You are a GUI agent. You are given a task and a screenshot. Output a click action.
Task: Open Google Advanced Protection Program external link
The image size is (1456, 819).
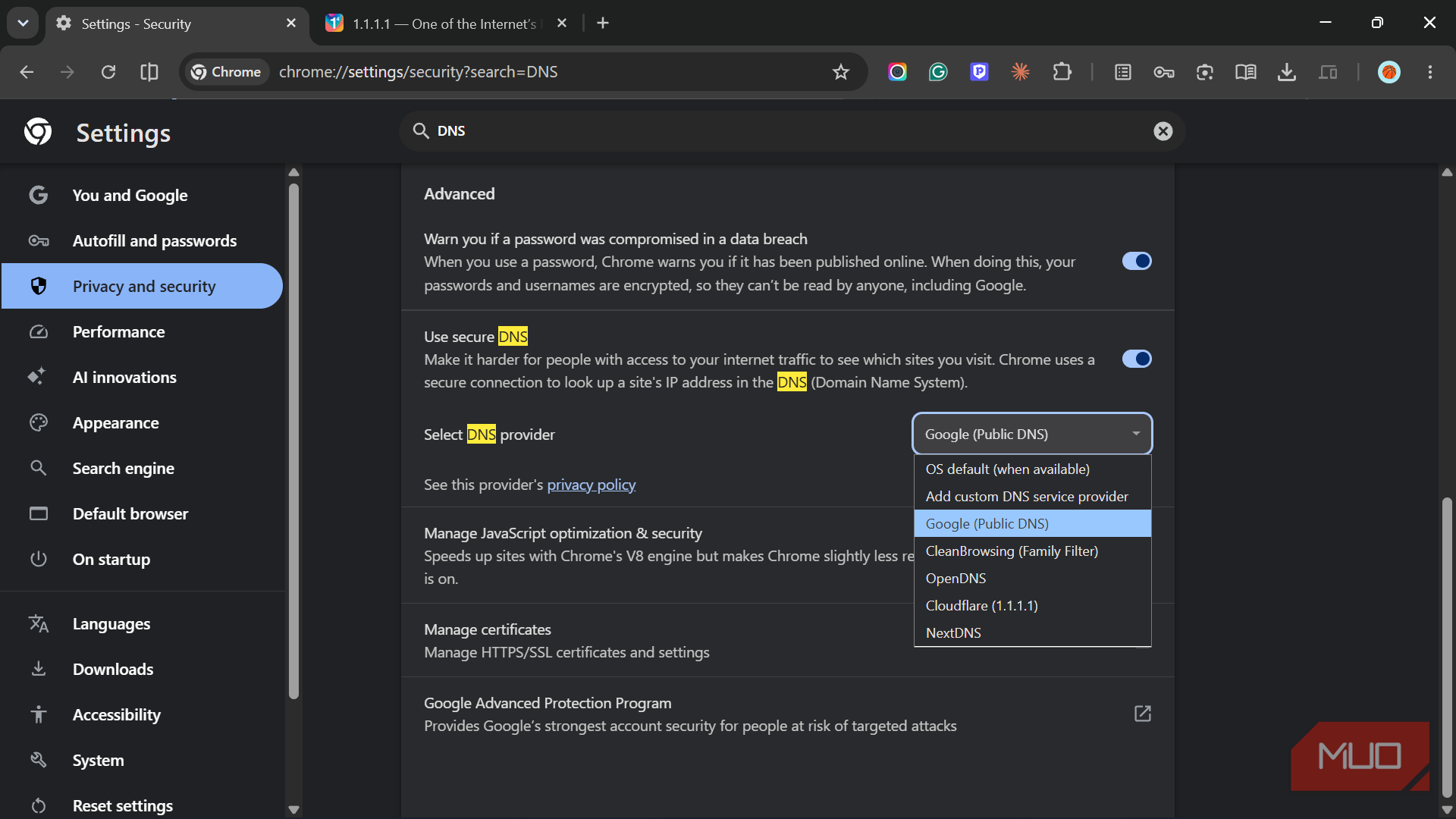tap(1142, 714)
